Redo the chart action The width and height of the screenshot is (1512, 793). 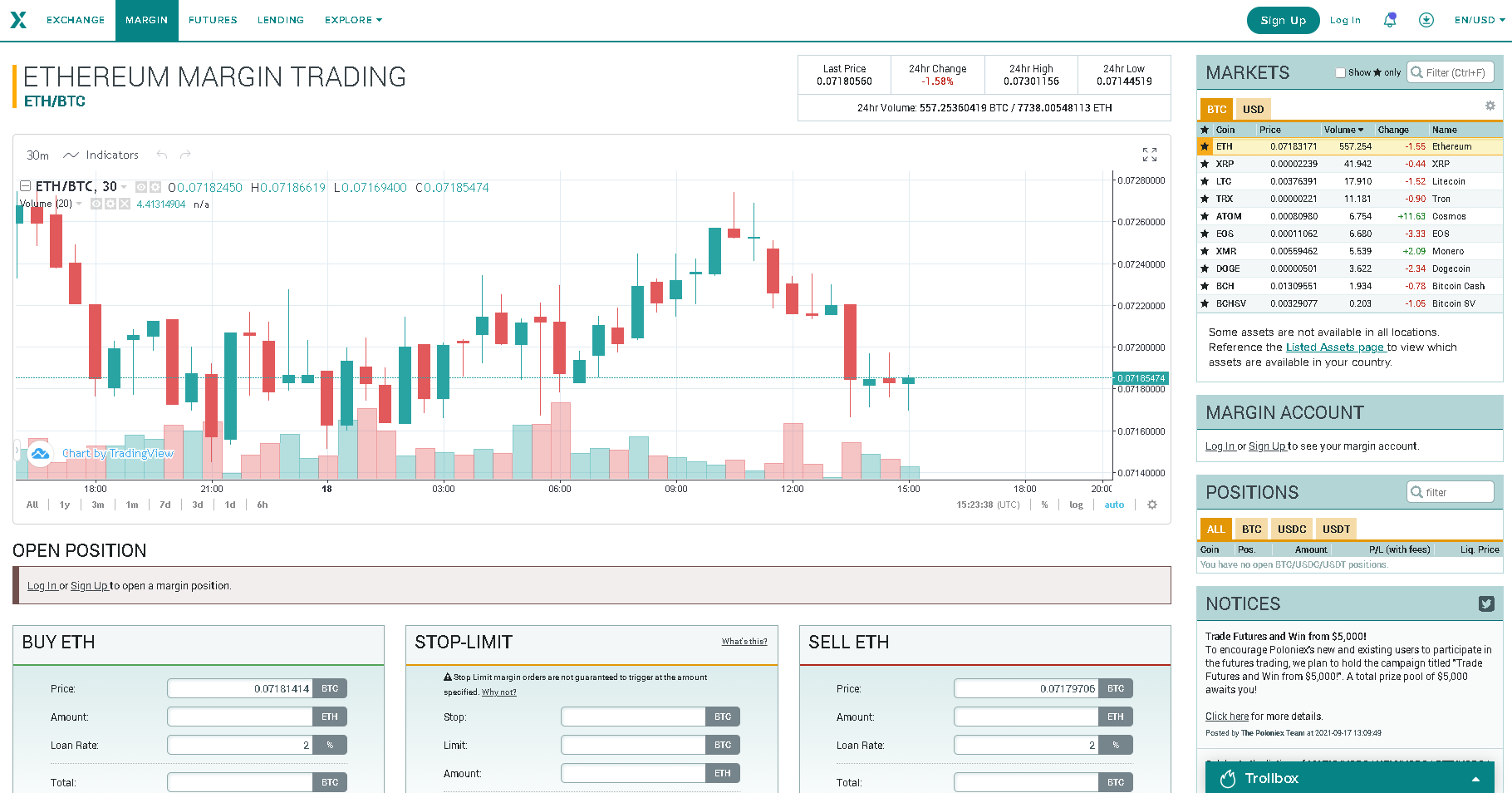pos(185,155)
